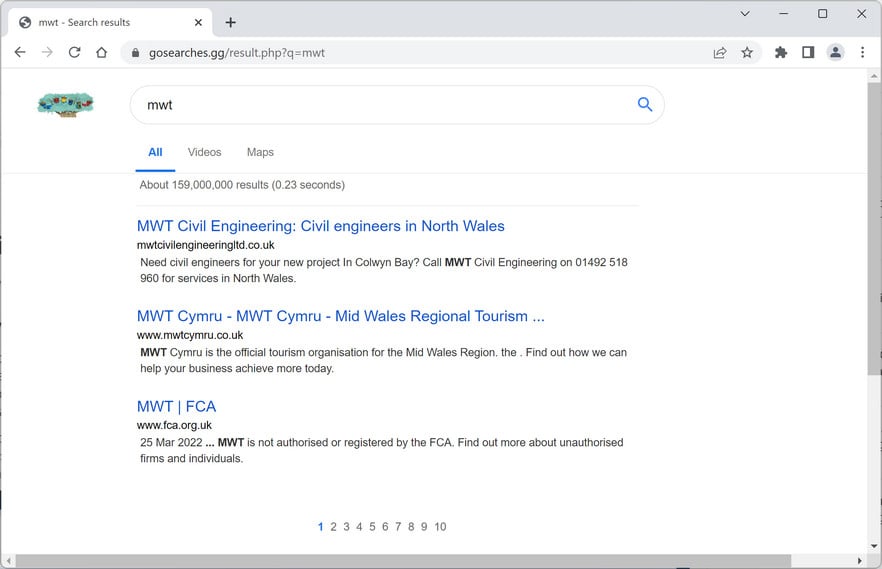Open the MWT | FCA result
This screenshot has height=569, width=882.
click(x=176, y=406)
